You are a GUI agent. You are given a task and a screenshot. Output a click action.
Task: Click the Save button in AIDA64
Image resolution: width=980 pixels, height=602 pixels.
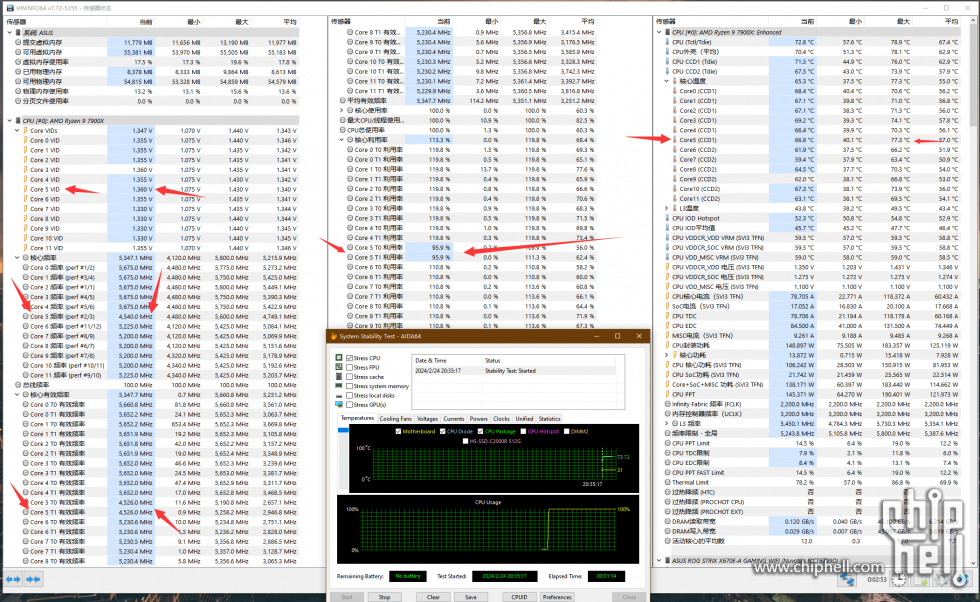point(471,597)
